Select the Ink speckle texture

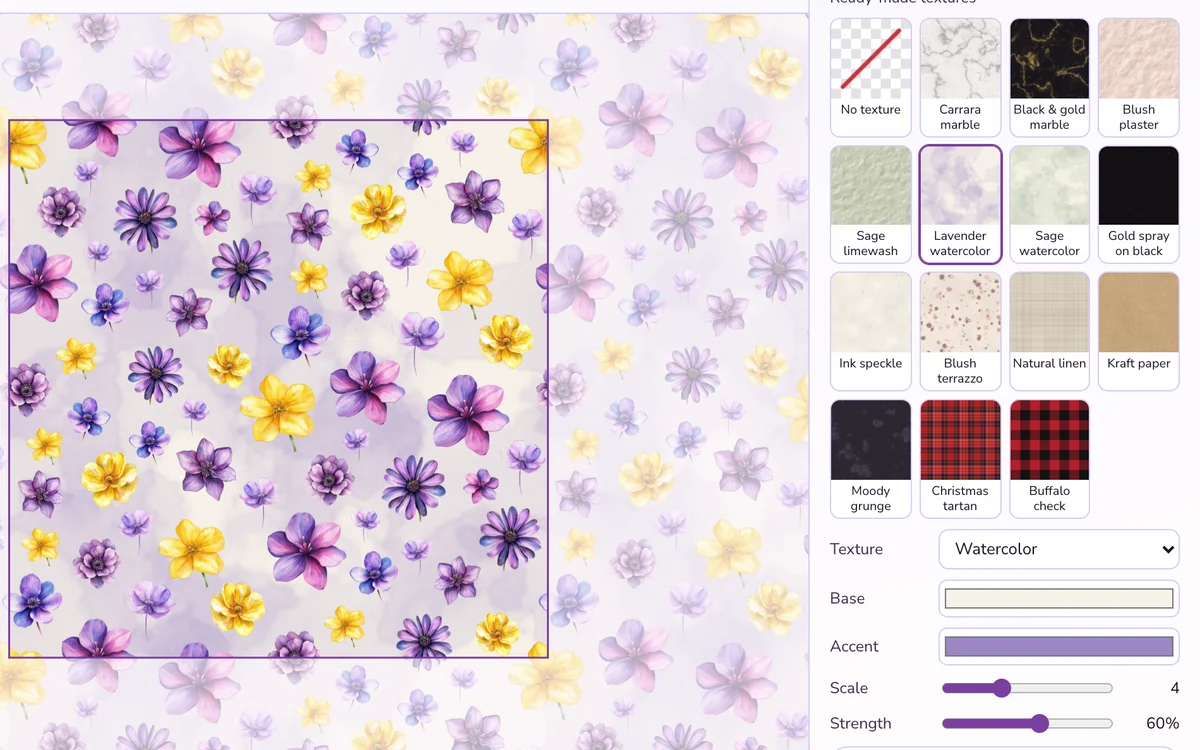click(871, 331)
